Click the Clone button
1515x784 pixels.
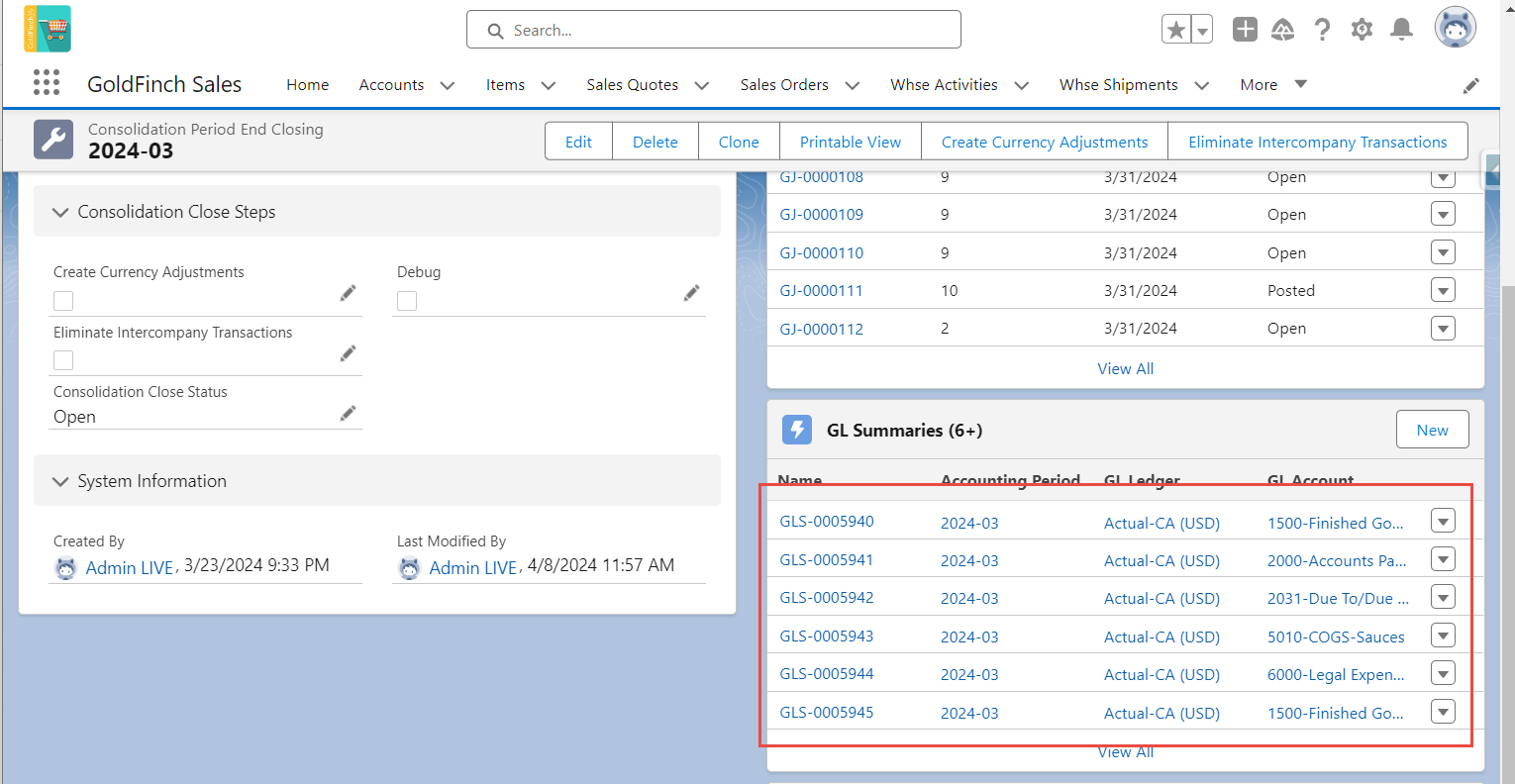[x=739, y=142]
